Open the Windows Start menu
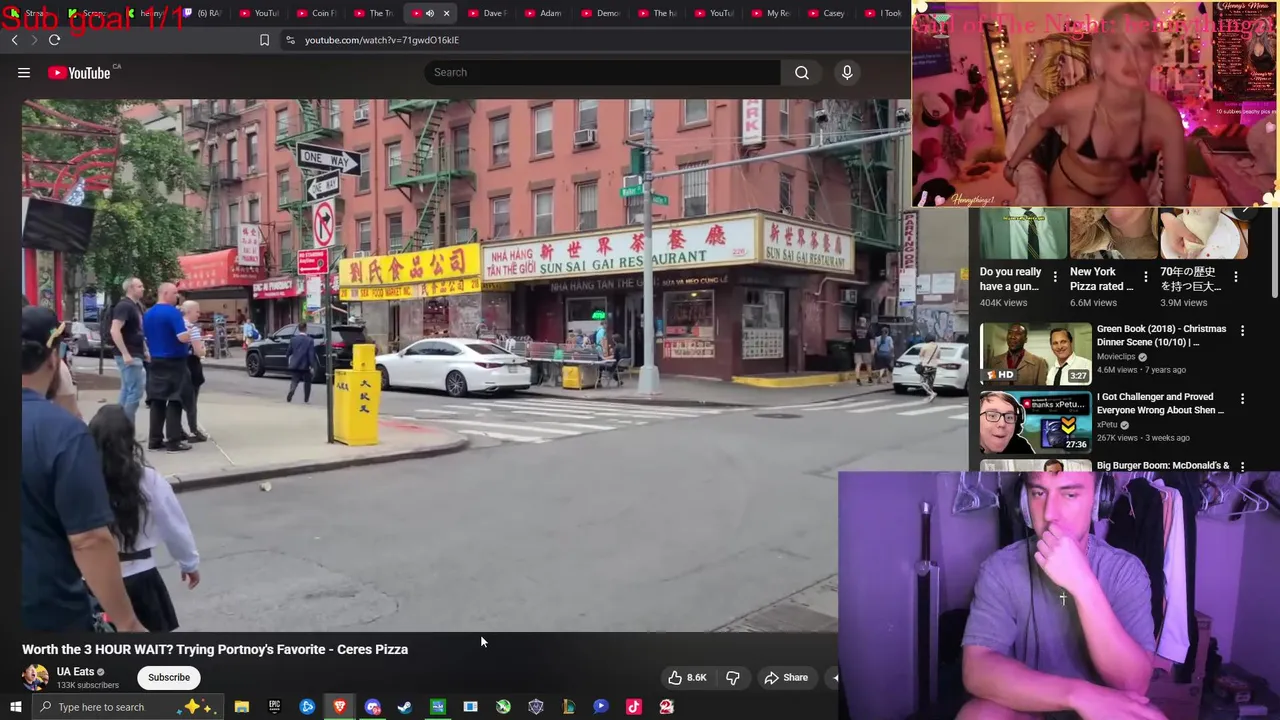The height and width of the screenshot is (720, 1280). [15, 707]
